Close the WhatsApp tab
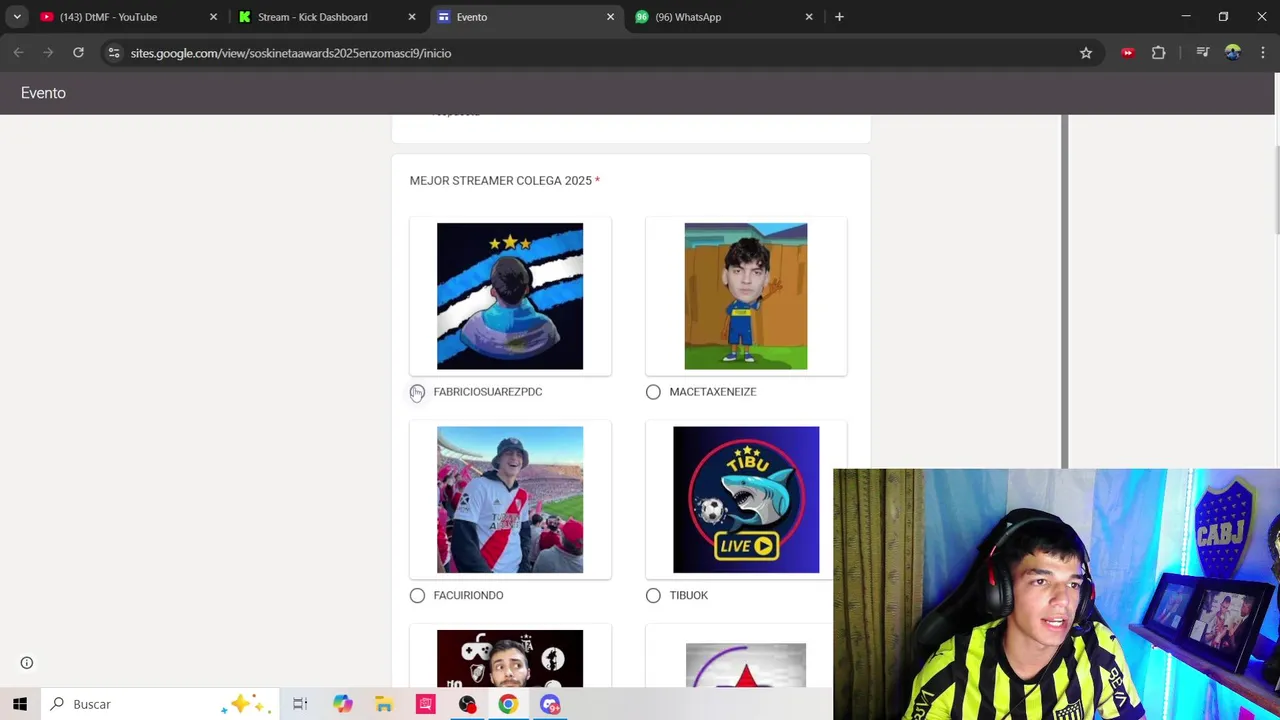The image size is (1280, 720). click(809, 17)
